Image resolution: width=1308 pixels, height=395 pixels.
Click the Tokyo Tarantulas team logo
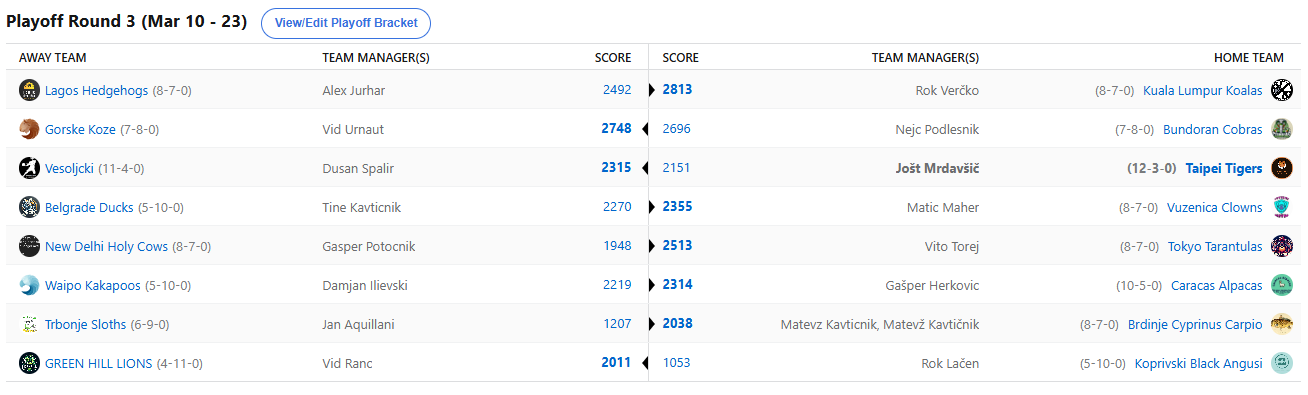(x=1282, y=246)
